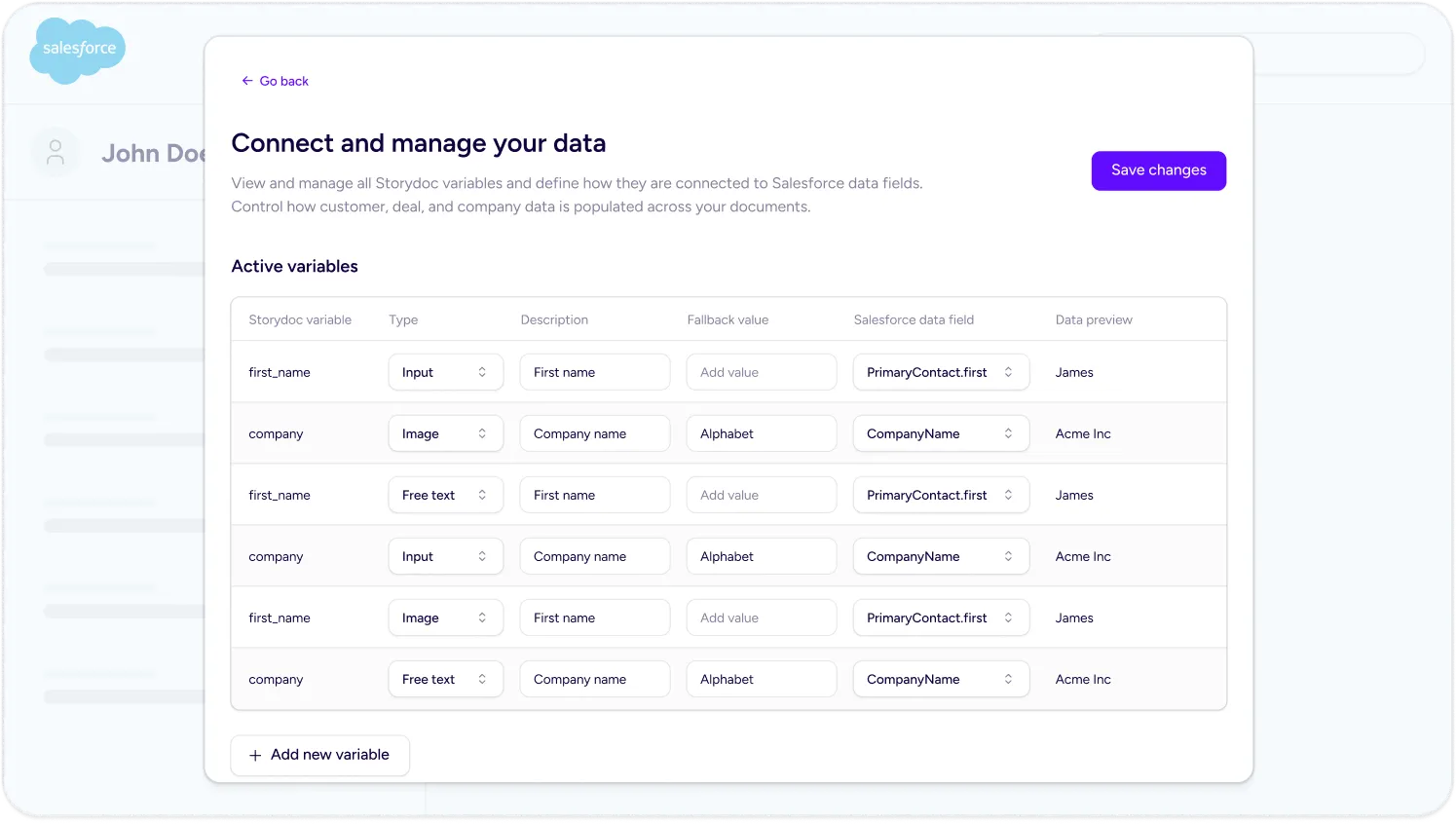This screenshot has height=824, width=1456.
Task: Focus Add value fallback field in first_name Image row
Action: (762, 618)
